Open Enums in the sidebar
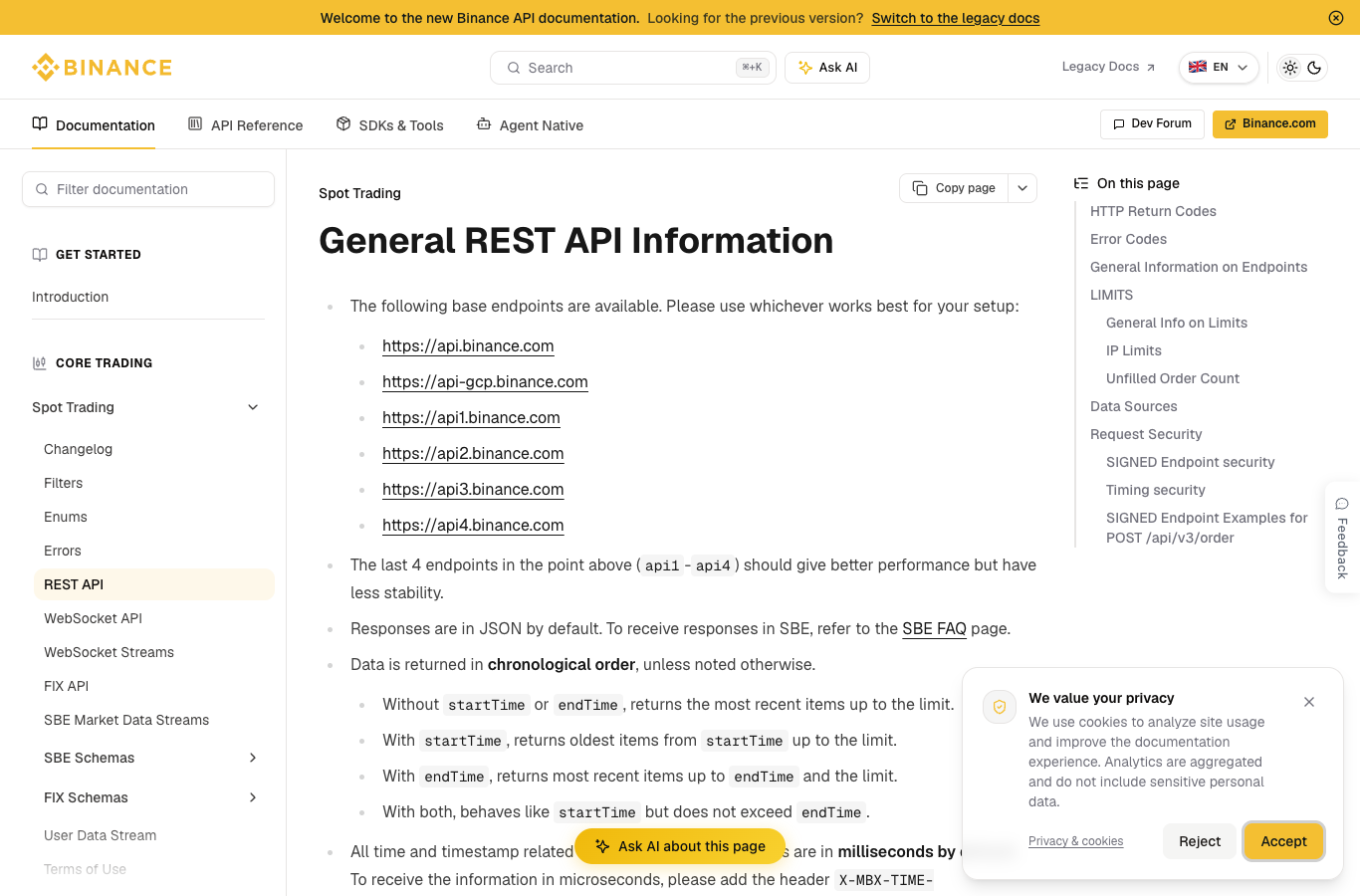Screen dimensions: 1360x896 point(66,517)
